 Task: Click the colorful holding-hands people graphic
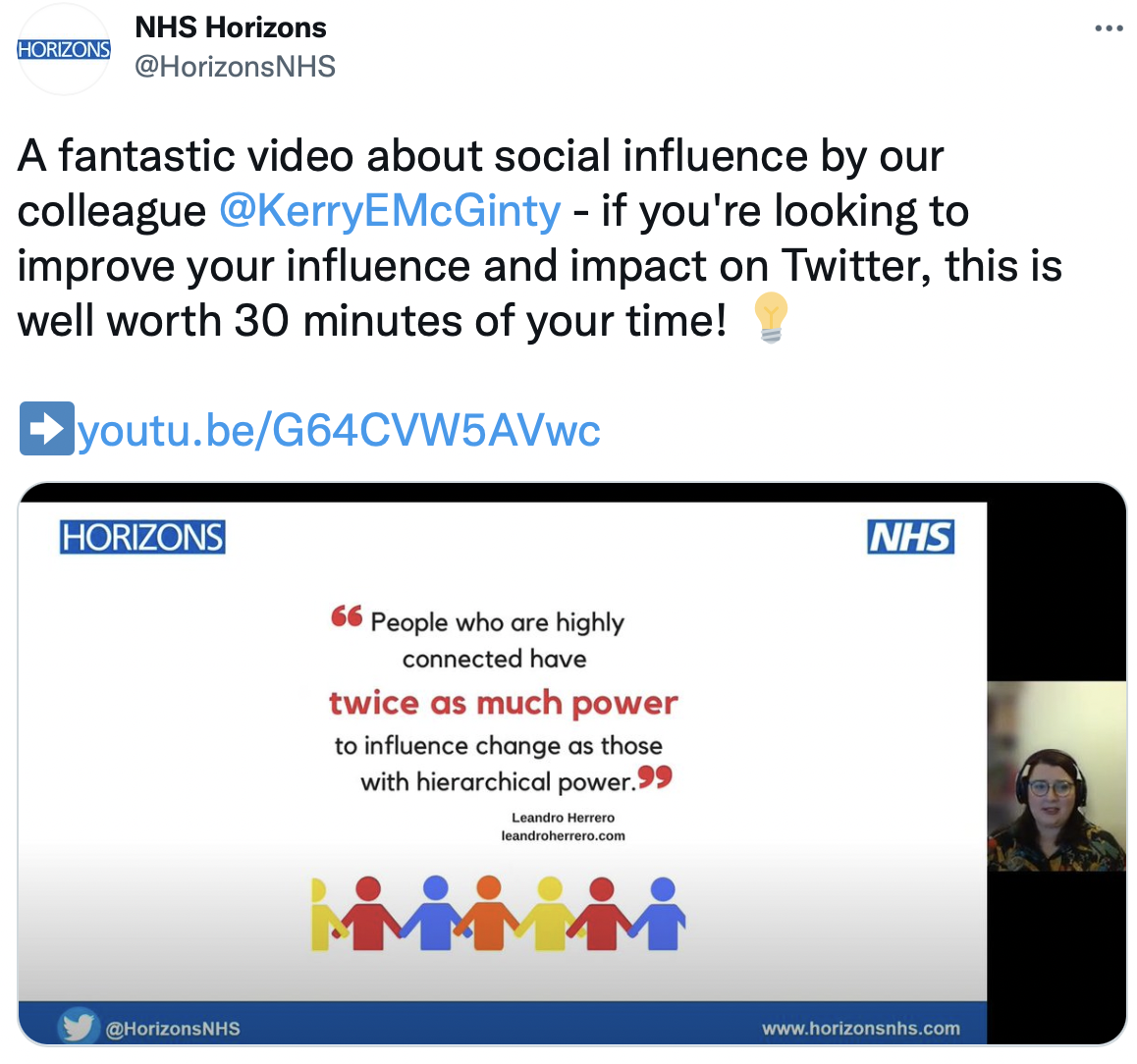click(499, 914)
